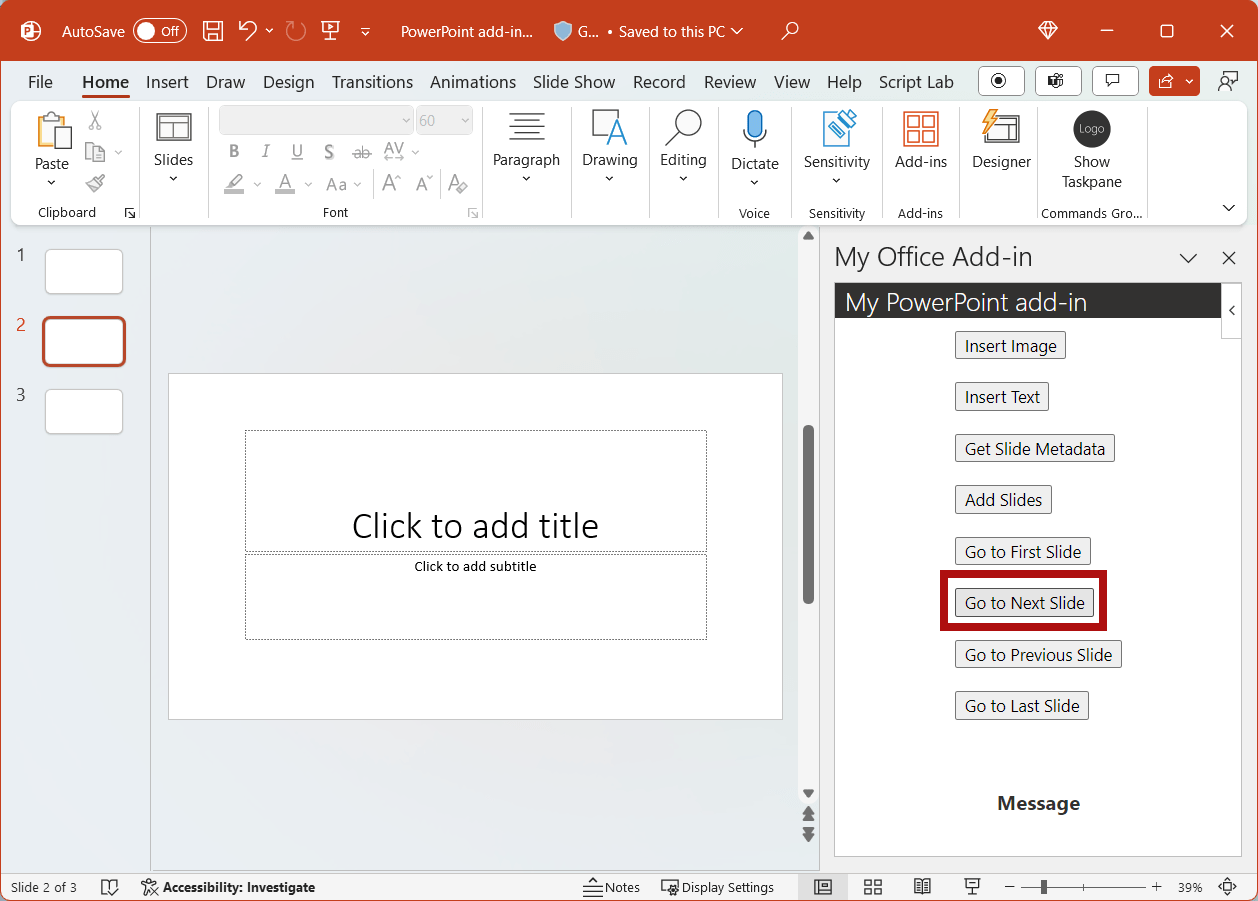This screenshot has width=1258, height=901.
Task: Apply Underline to text
Action: click(x=296, y=151)
